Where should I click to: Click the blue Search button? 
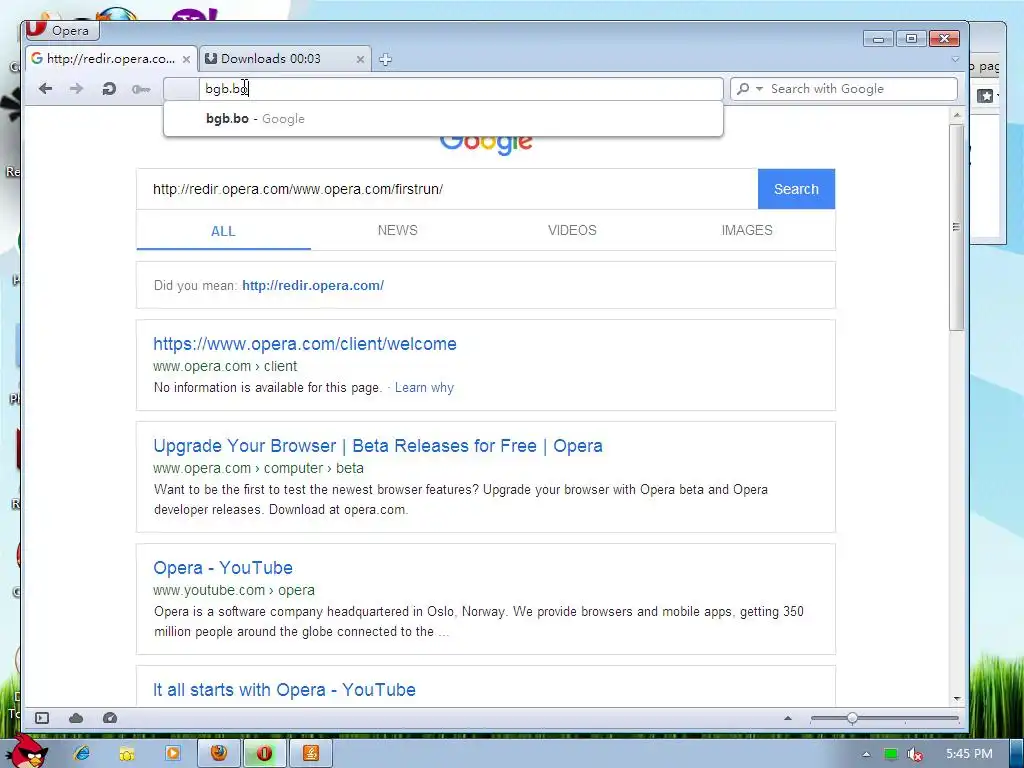[796, 189]
